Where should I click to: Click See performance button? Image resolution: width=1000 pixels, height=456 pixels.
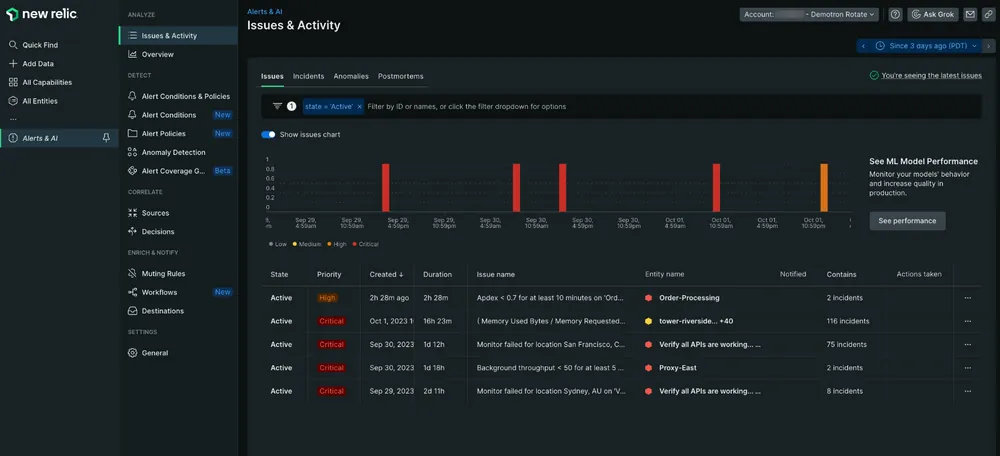point(907,221)
